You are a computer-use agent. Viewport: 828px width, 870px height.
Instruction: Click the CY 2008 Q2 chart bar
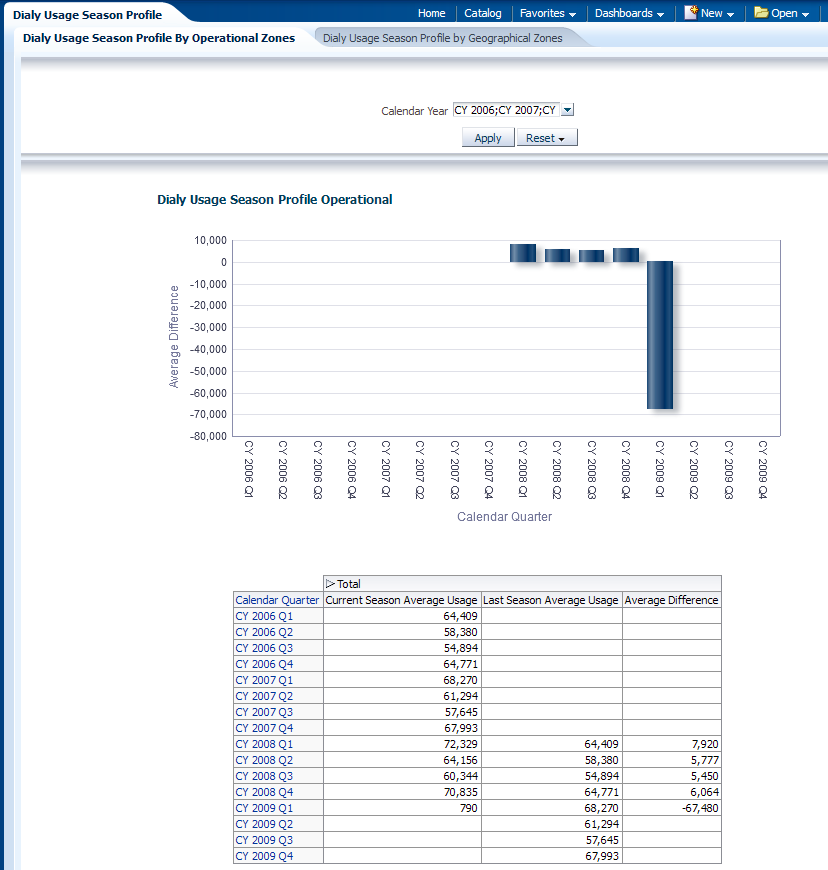[557, 255]
